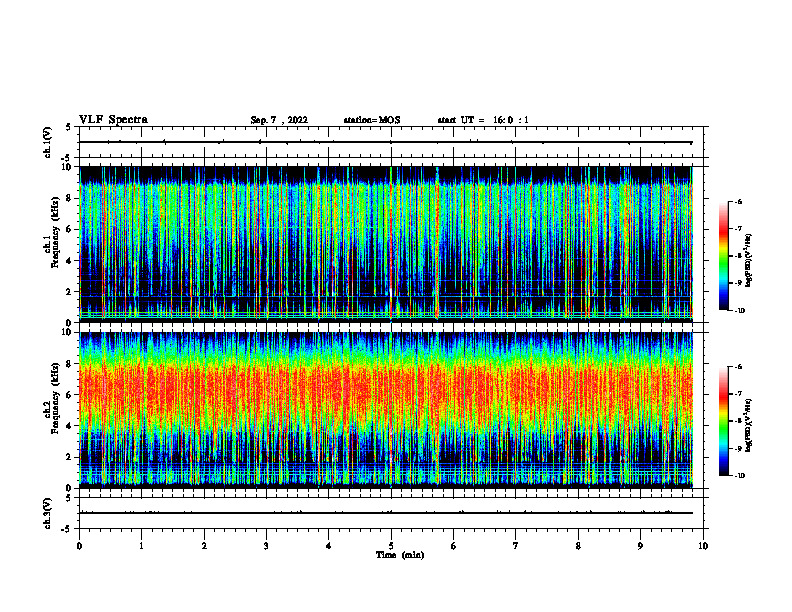Click time axis tick label "8"

[578, 546]
